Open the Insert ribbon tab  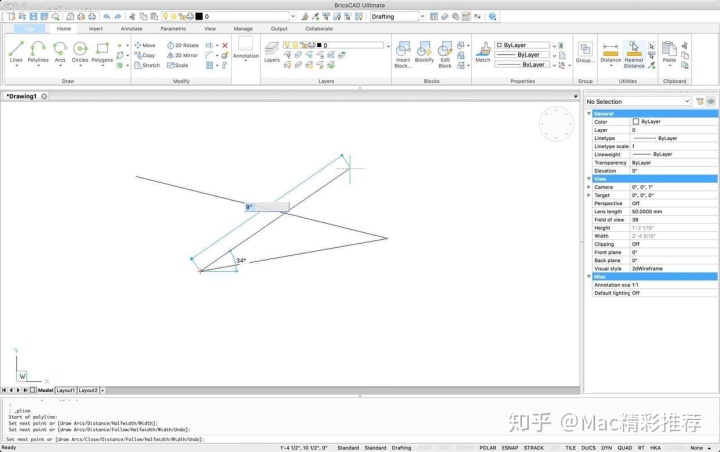point(96,28)
